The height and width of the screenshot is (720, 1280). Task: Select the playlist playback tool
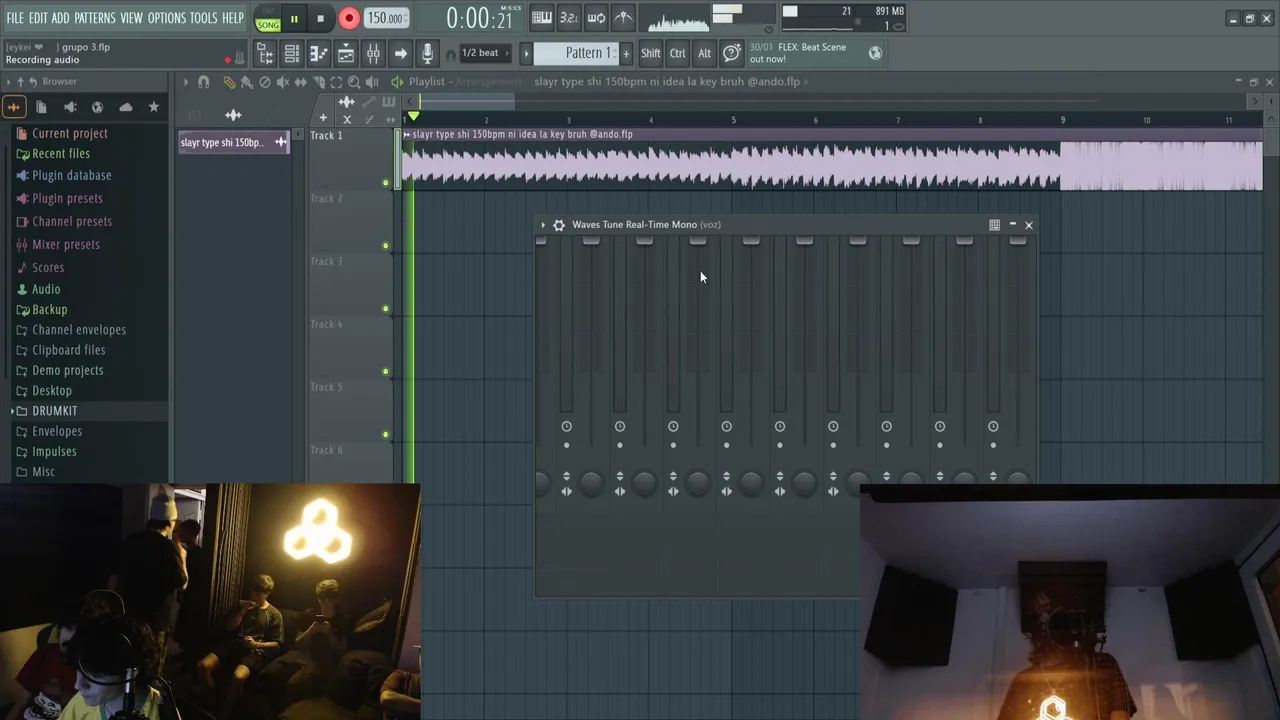point(372,82)
